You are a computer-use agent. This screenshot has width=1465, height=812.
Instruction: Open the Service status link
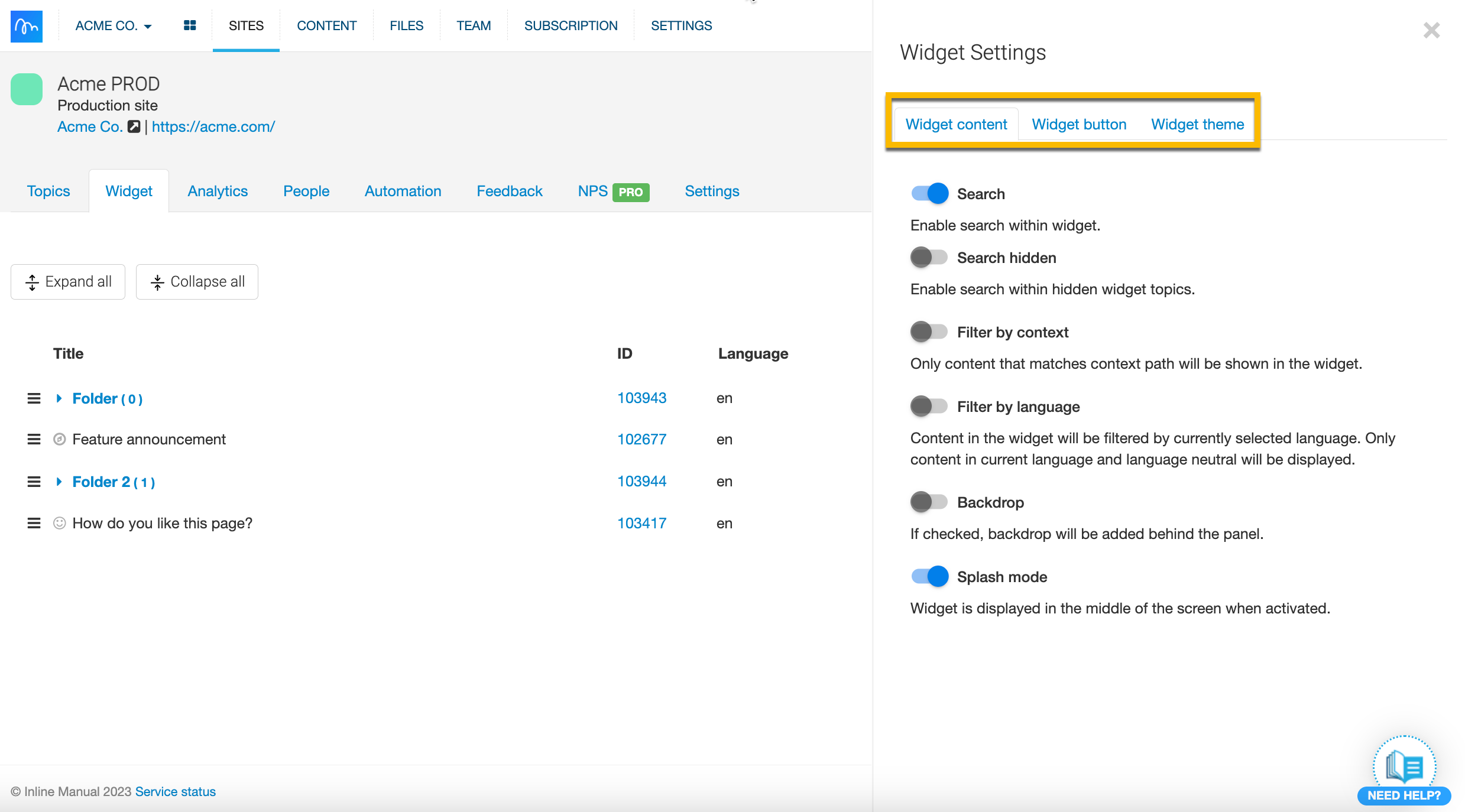click(x=175, y=791)
